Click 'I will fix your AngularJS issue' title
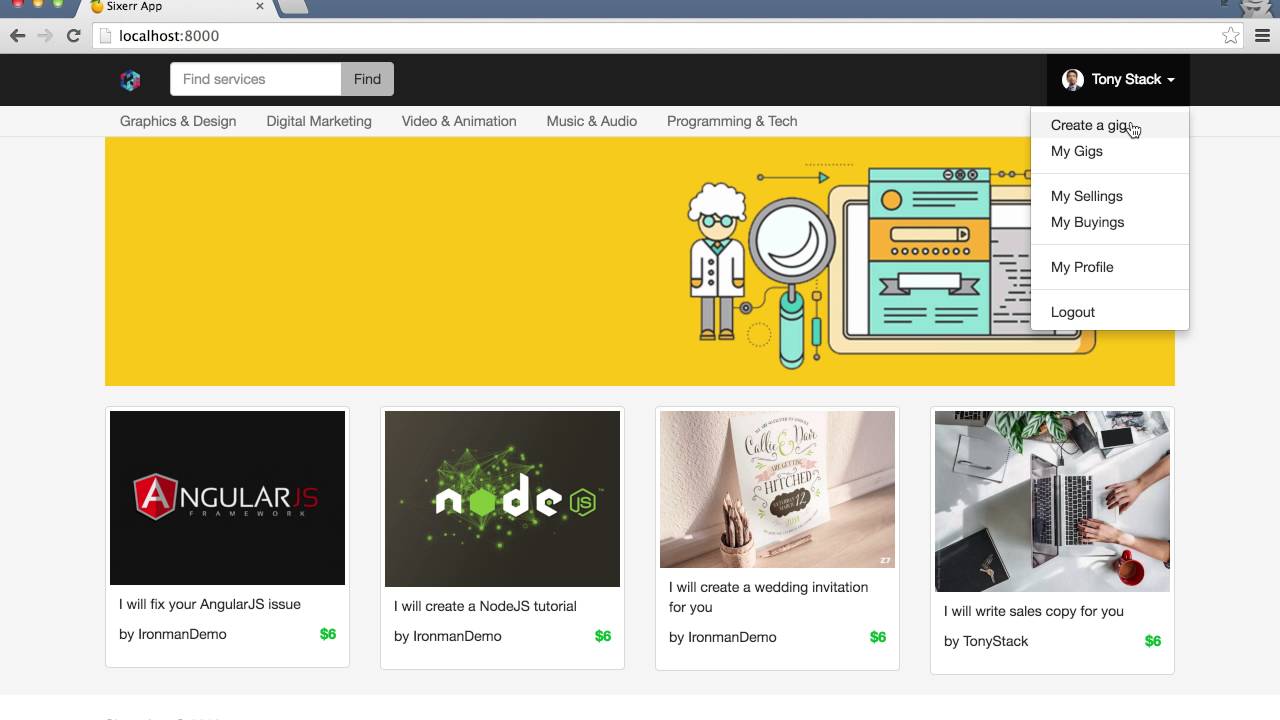Viewport: 1280px width, 720px height. 210,605
